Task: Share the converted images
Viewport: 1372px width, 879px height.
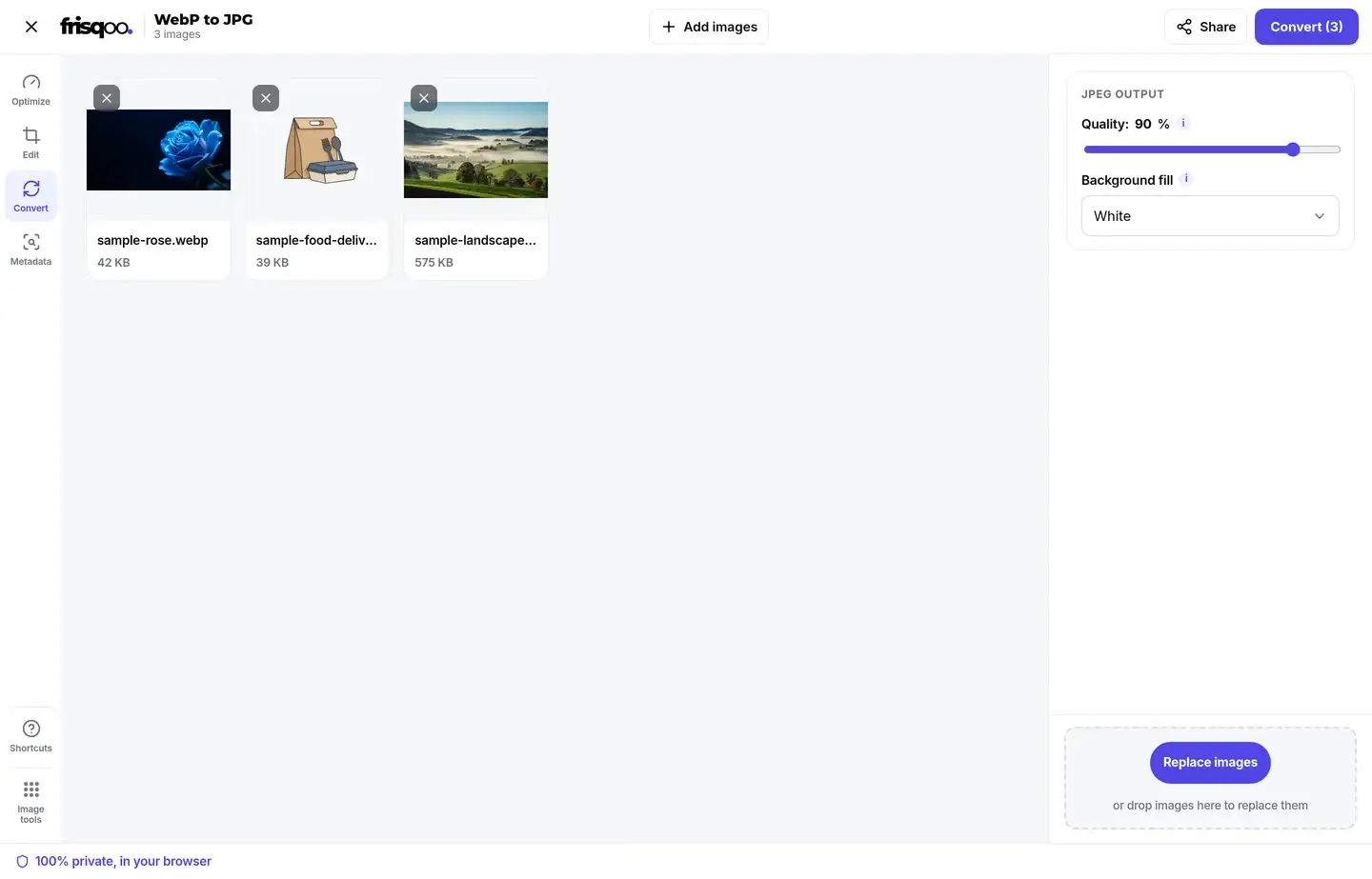Action: pos(1205,27)
